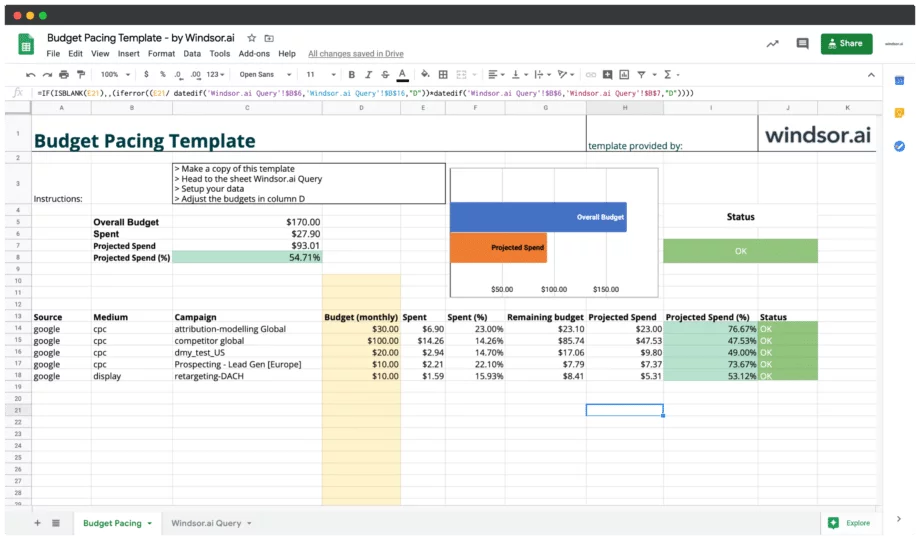Viewport: 920px width, 540px height.
Task: Expand the side panel arrow at bottom right
Action: coord(898,518)
